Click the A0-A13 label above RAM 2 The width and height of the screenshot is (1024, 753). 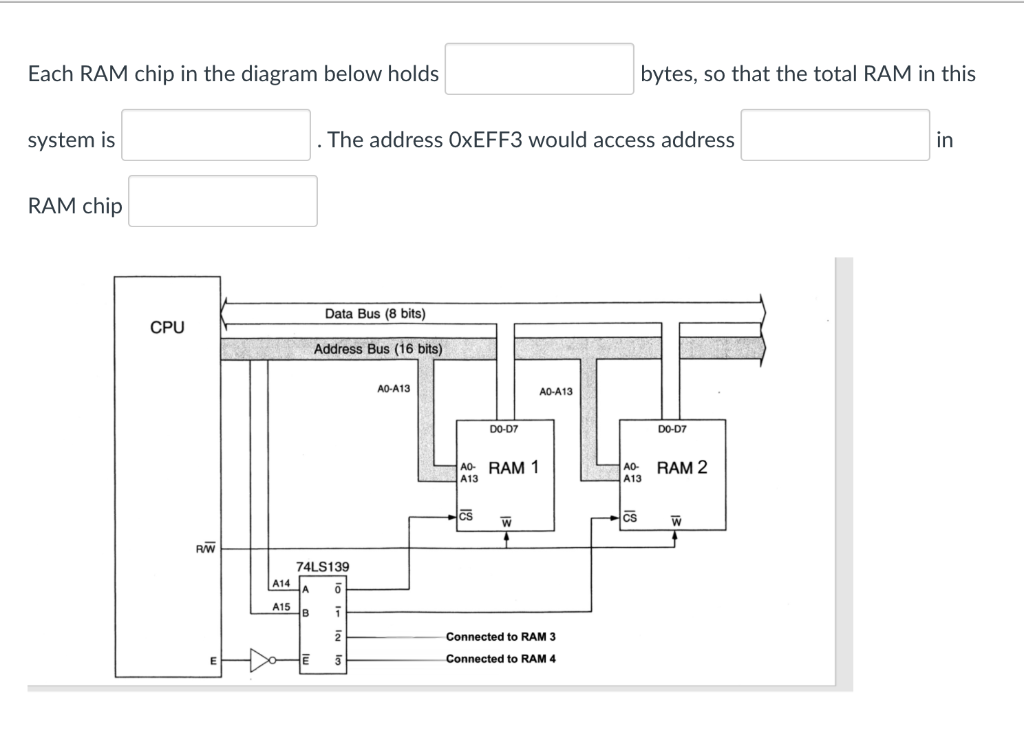click(x=556, y=392)
